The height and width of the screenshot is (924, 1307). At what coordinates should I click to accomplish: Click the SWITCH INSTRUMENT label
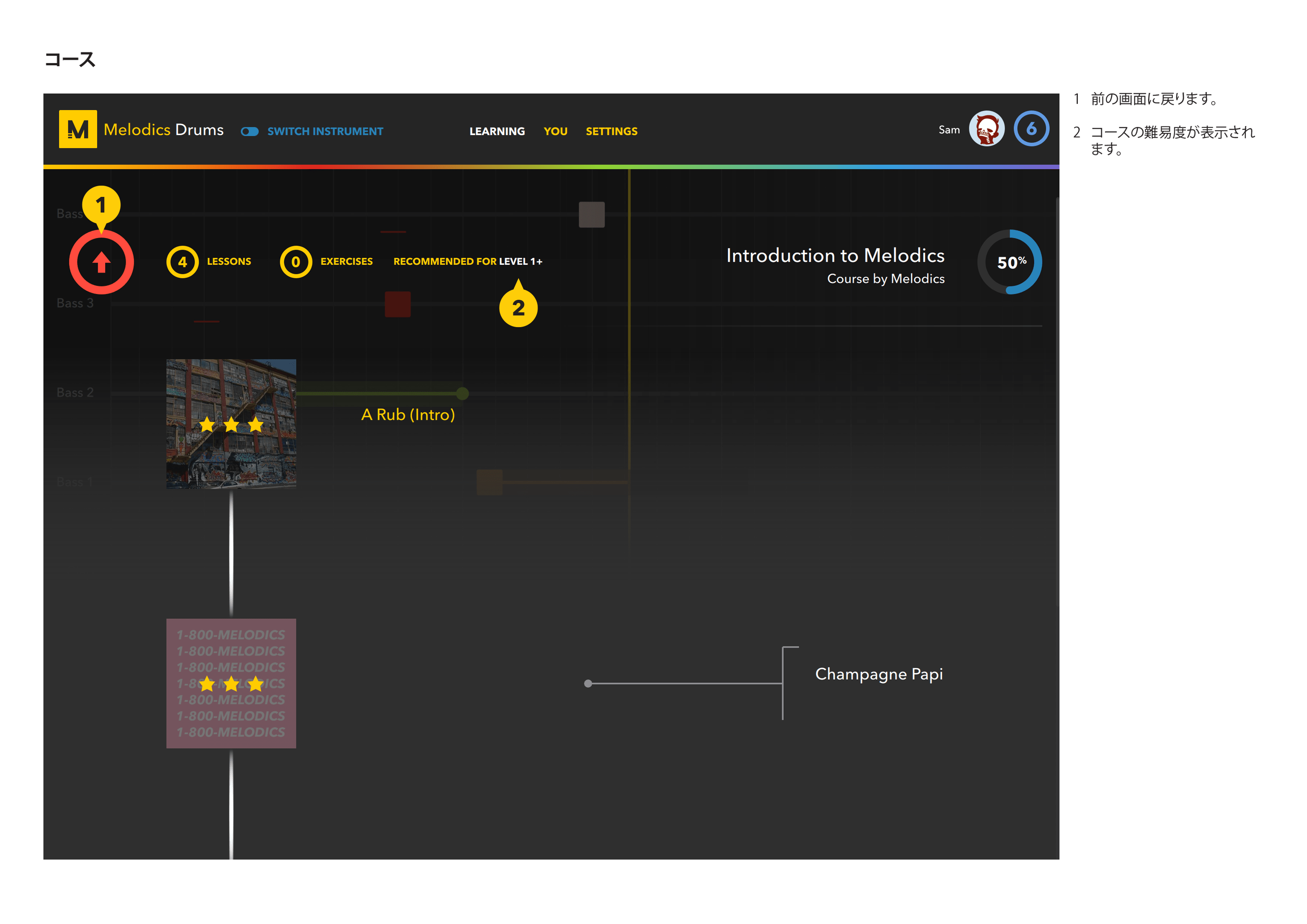tap(325, 132)
